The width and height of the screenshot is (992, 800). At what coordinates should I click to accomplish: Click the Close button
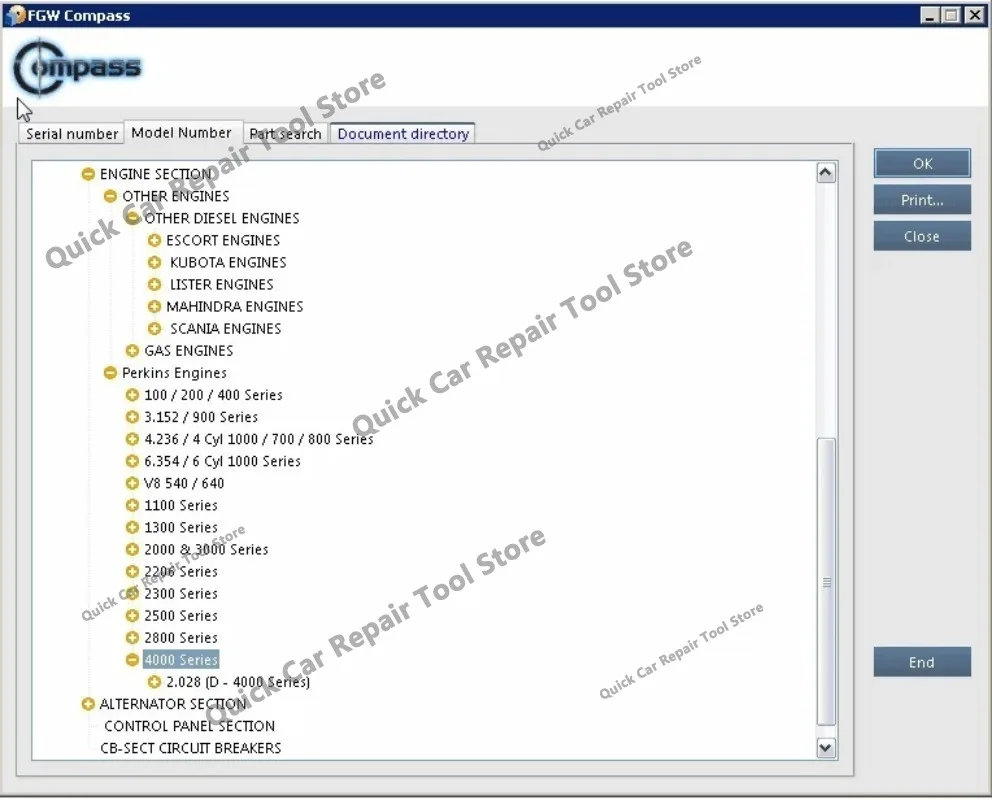click(x=922, y=237)
